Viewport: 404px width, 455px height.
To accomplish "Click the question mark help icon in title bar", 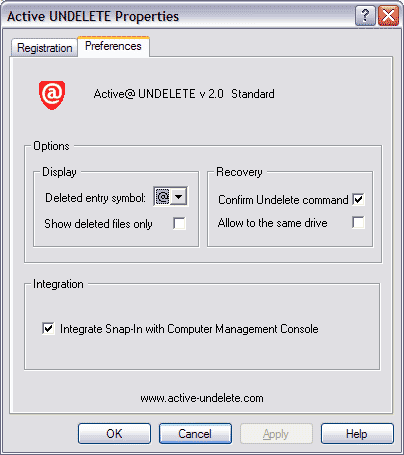I will 365,15.
